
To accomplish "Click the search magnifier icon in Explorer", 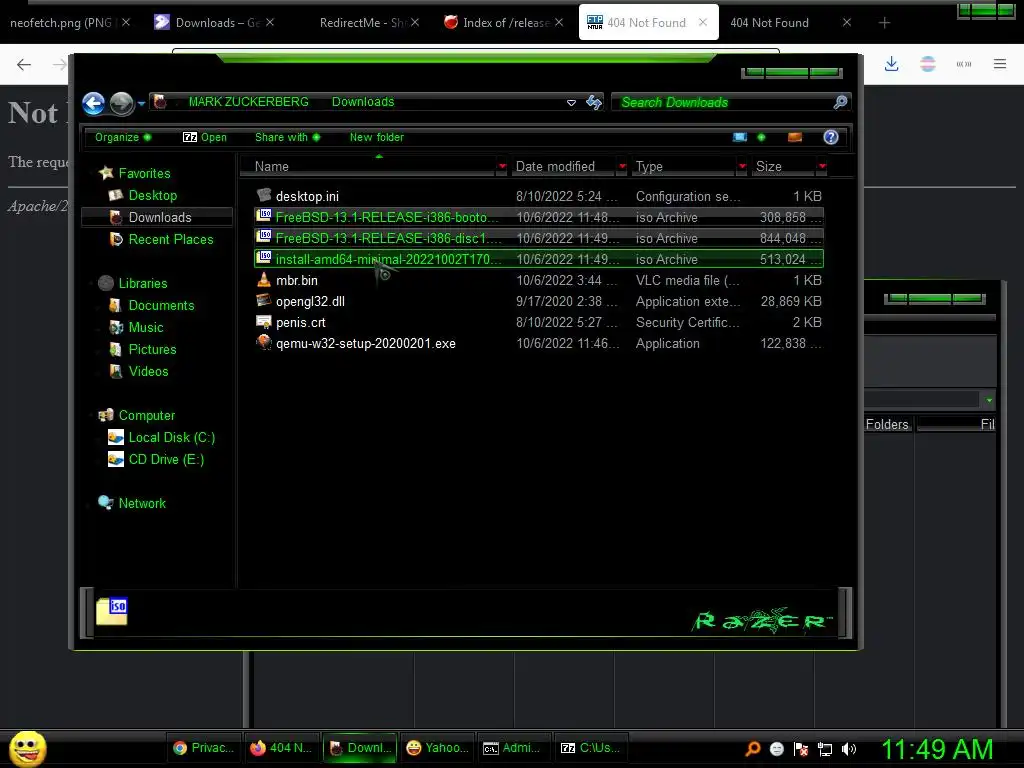I will (x=840, y=102).
